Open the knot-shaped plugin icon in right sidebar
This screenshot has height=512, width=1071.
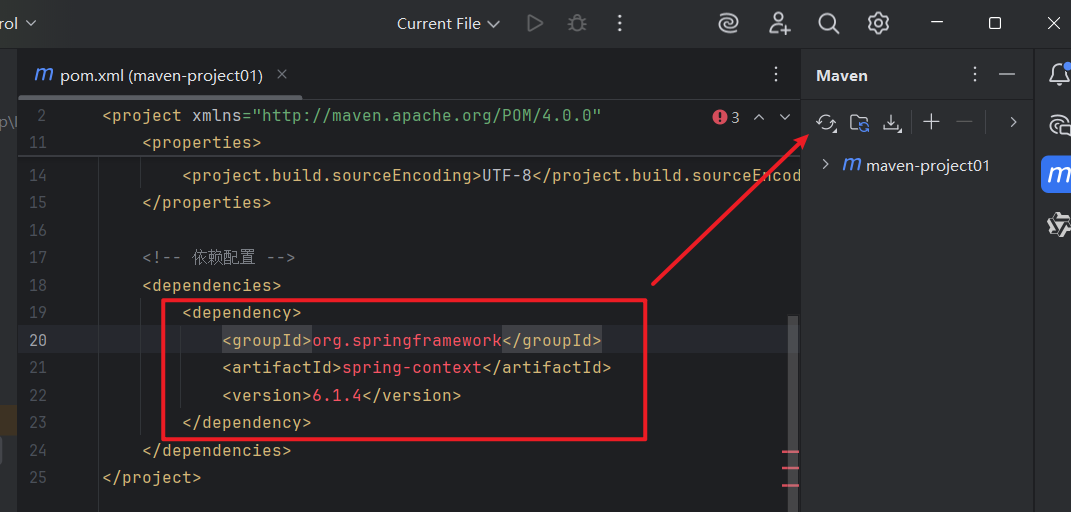pos(1059,224)
